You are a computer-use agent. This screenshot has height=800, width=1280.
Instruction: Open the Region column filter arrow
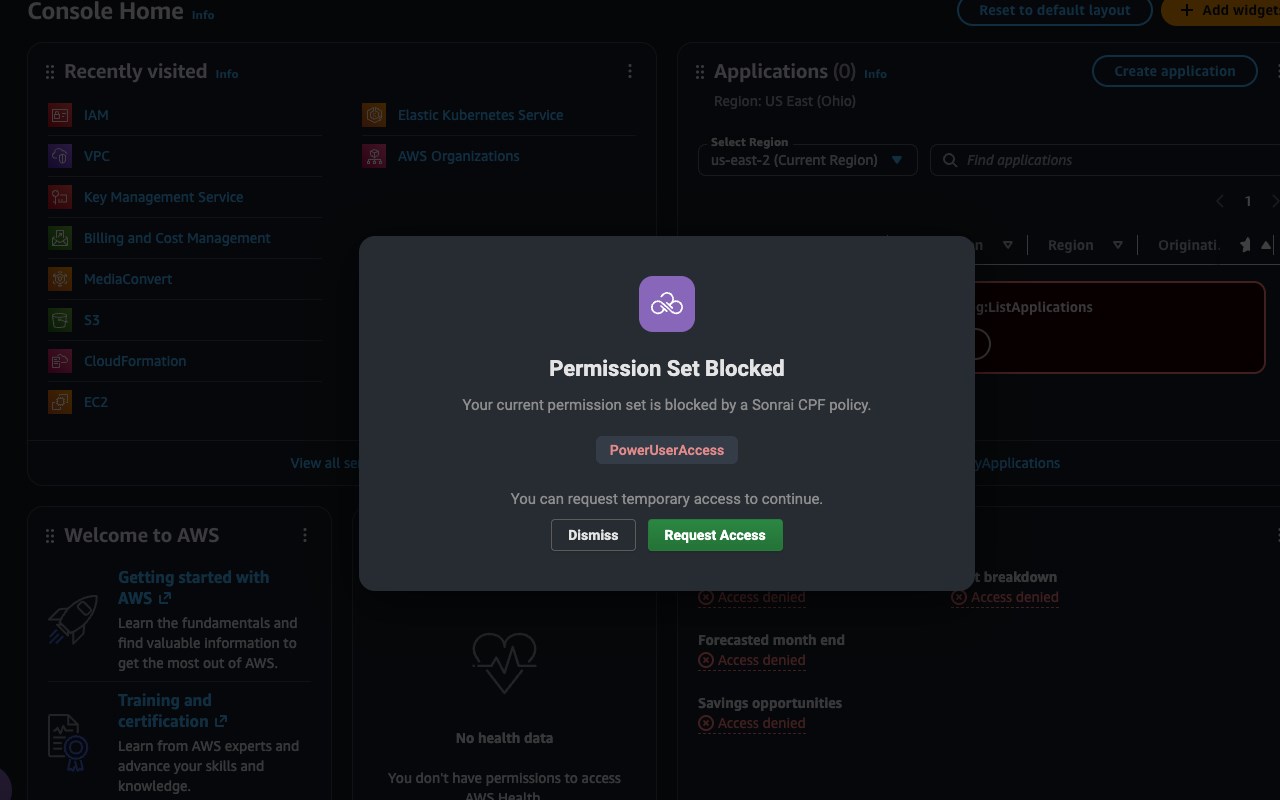1118,245
